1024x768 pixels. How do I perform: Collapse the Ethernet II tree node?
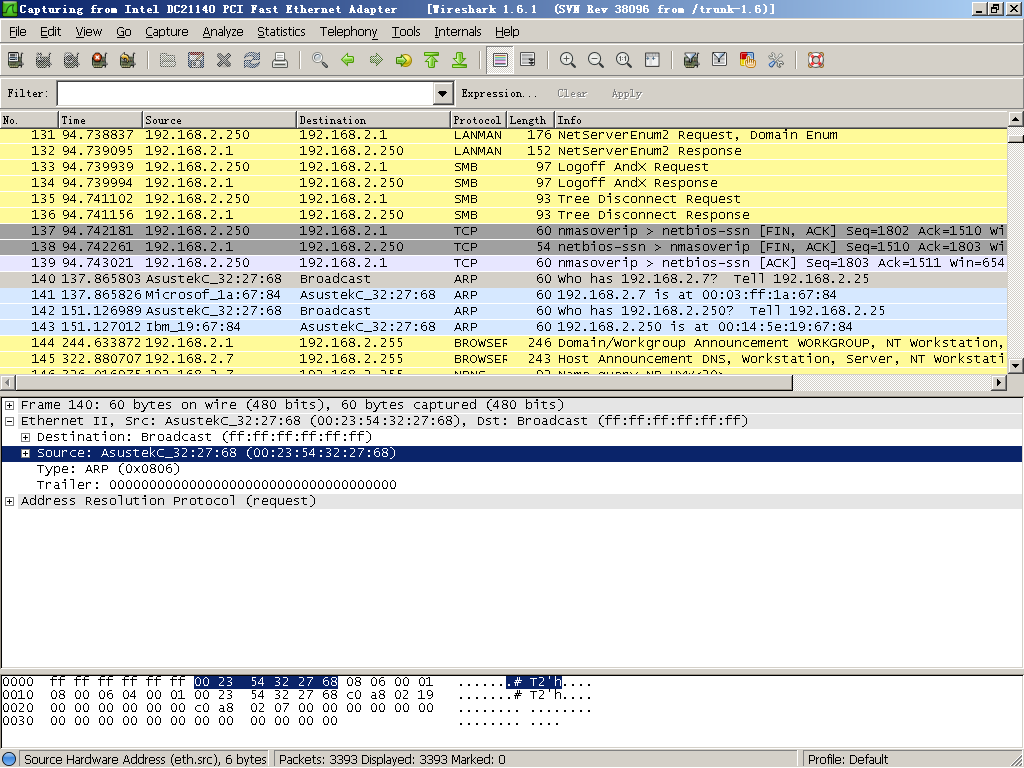(10, 421)
